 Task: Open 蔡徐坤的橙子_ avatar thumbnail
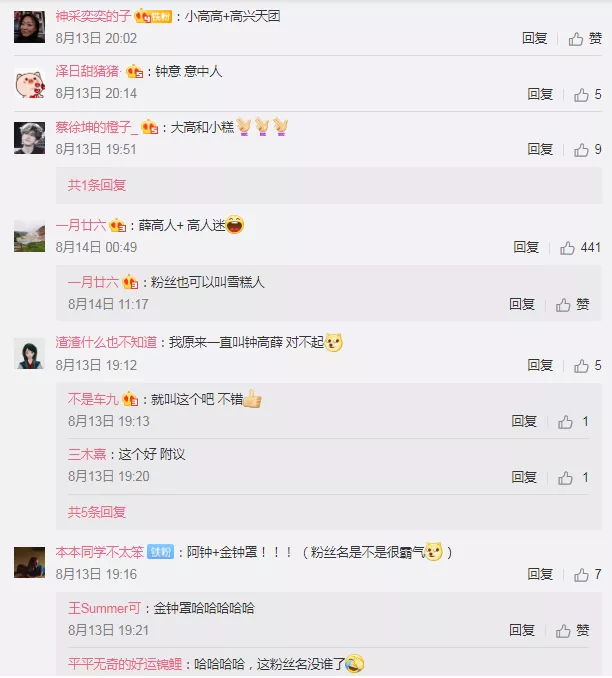(x=29, y=138)
